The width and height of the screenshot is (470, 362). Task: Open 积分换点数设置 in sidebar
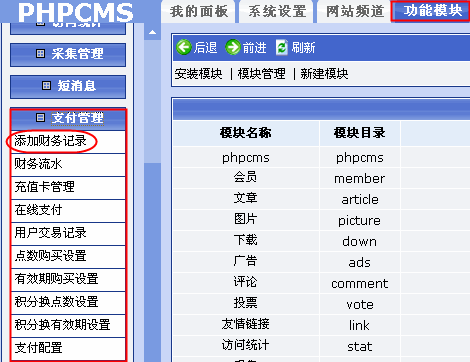(68, 303)
